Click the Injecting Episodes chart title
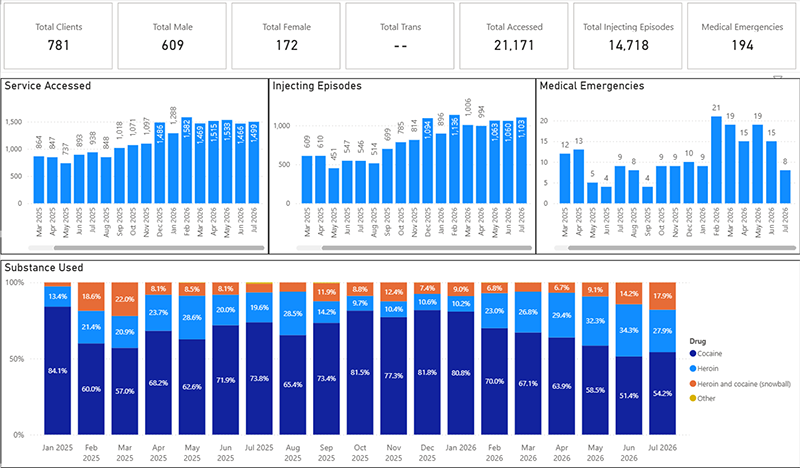 coord(317,86)
